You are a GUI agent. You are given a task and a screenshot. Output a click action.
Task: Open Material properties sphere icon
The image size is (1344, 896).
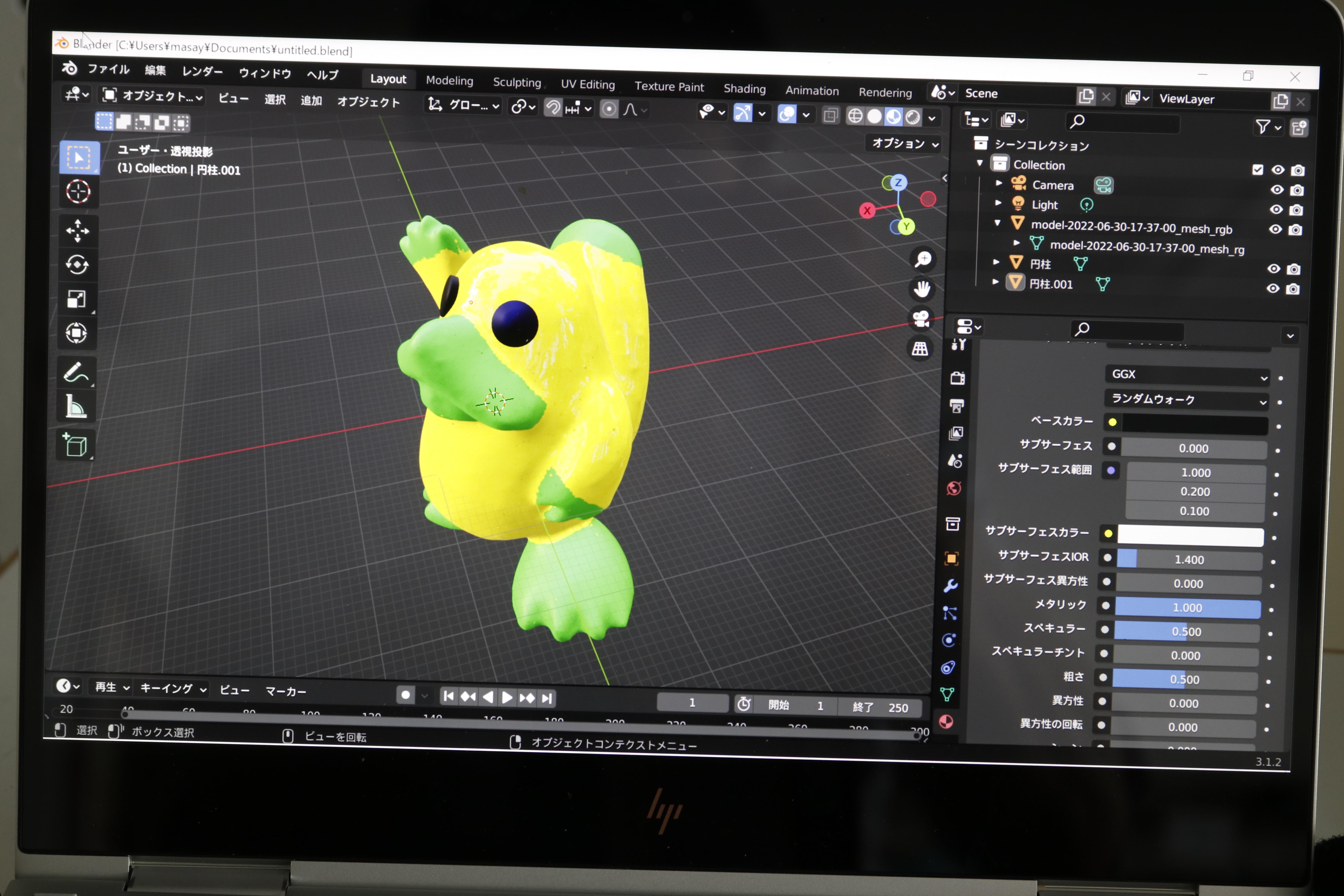946,722
